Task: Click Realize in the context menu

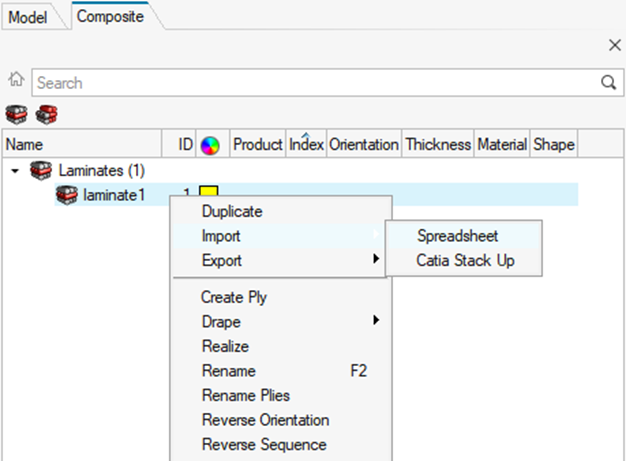Action: [x=225, y=346]
